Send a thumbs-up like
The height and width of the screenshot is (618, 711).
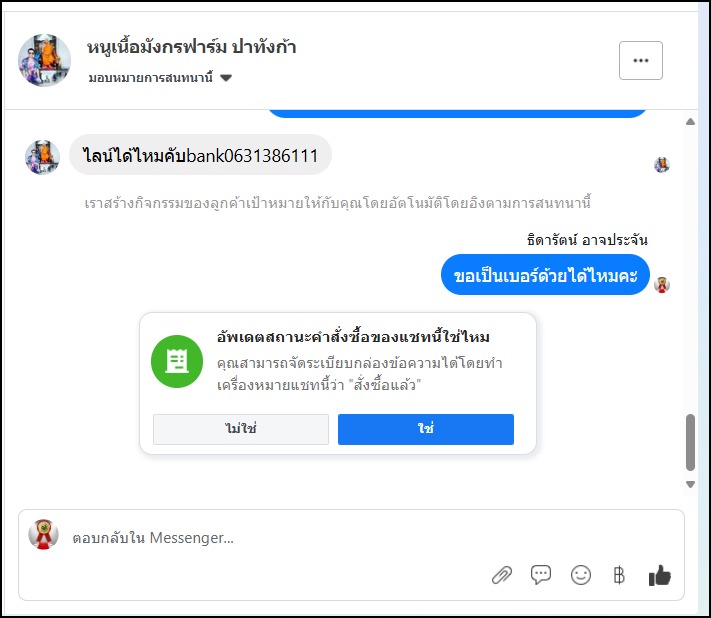click(x=659, y=575)
